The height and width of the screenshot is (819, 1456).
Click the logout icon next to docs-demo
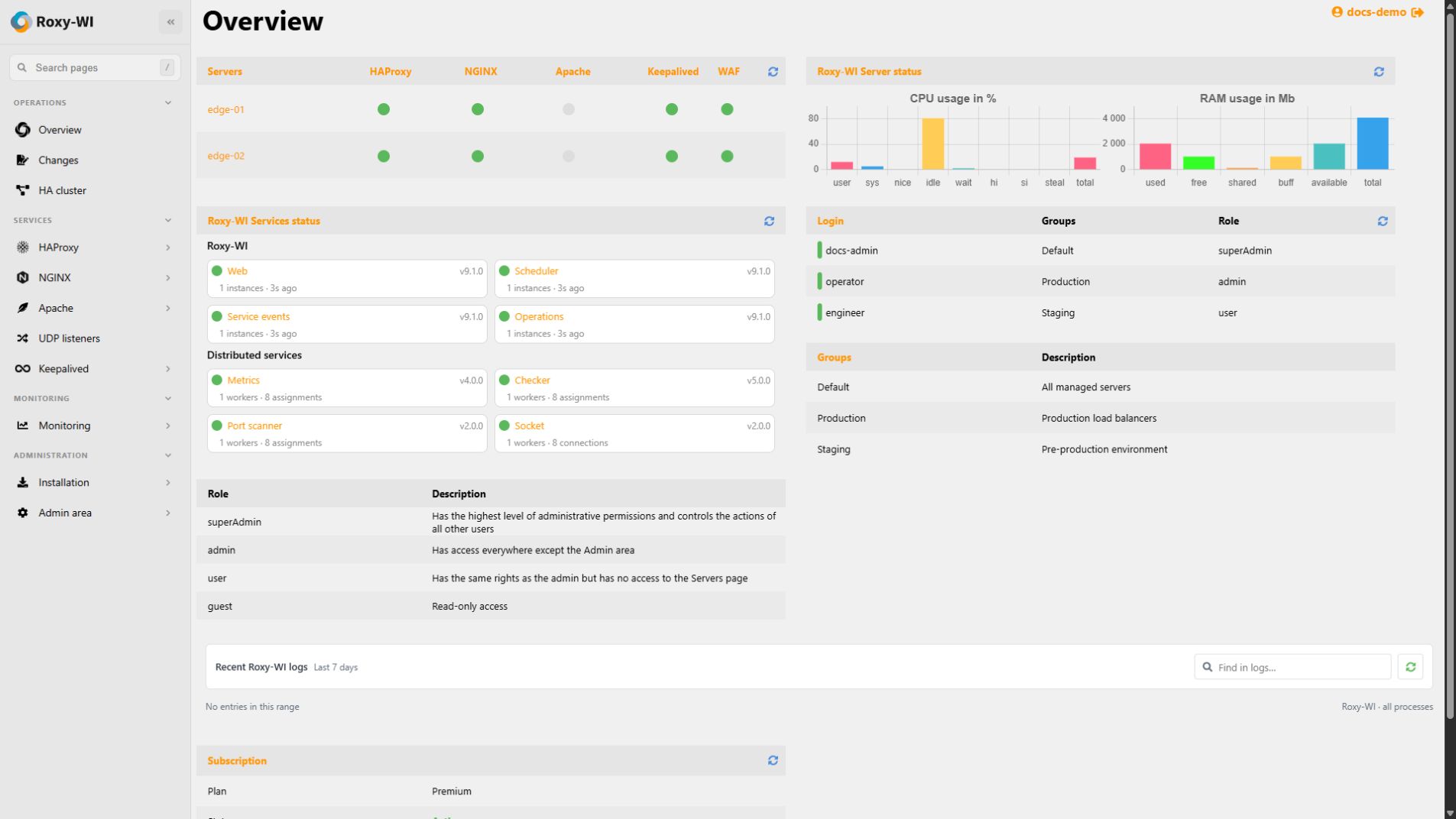click(1417, 12)
